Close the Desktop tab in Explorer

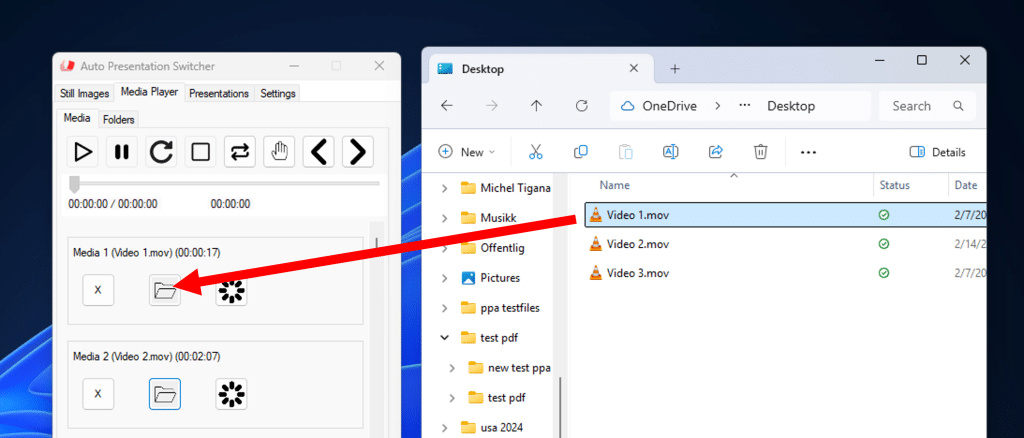tap(633, 69)
